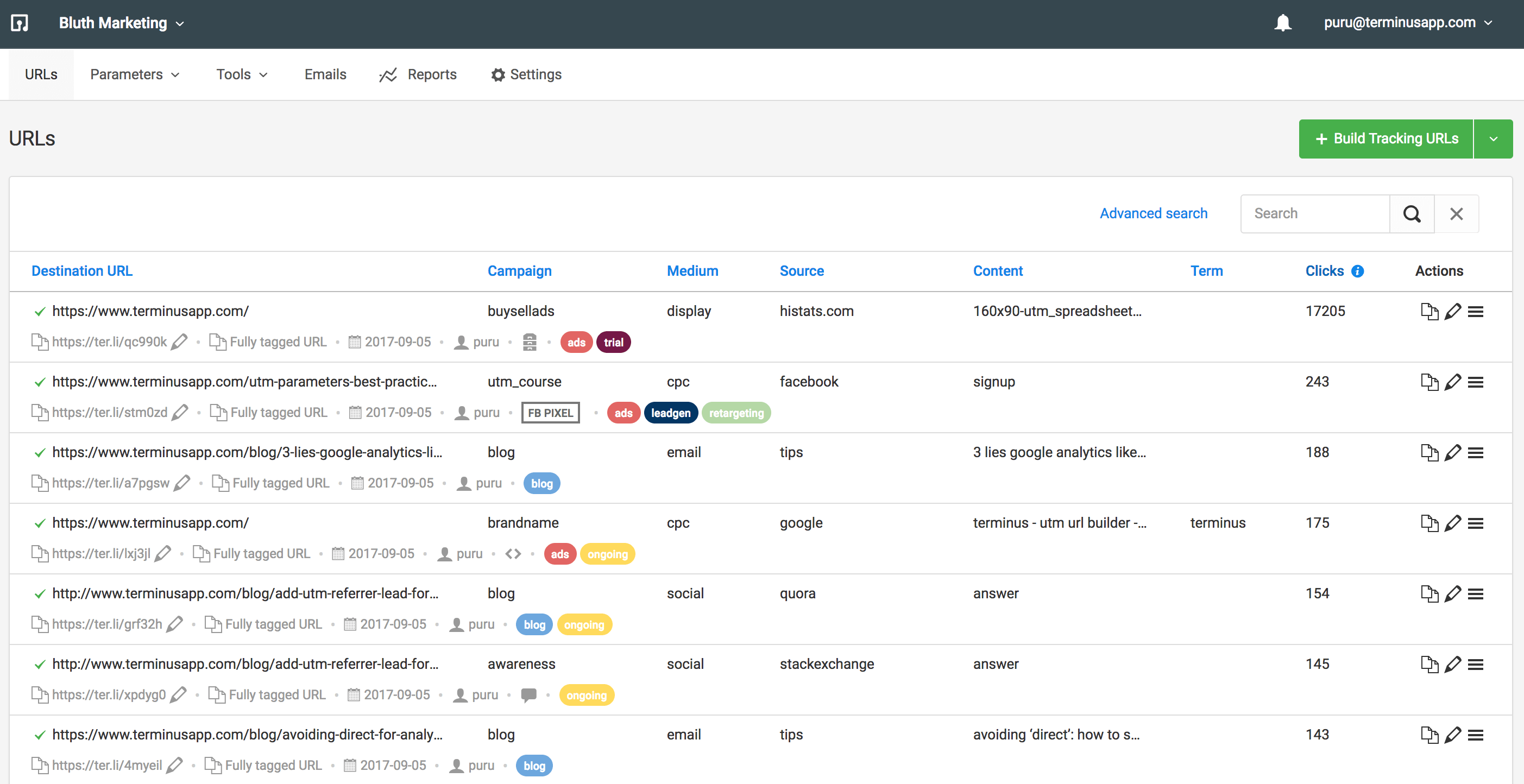This screenshot has height=784, width=1524.
Task: Click the edit pencil icon for utm_course campaign
Action: pyautogui.click(x=1453, y=381)
